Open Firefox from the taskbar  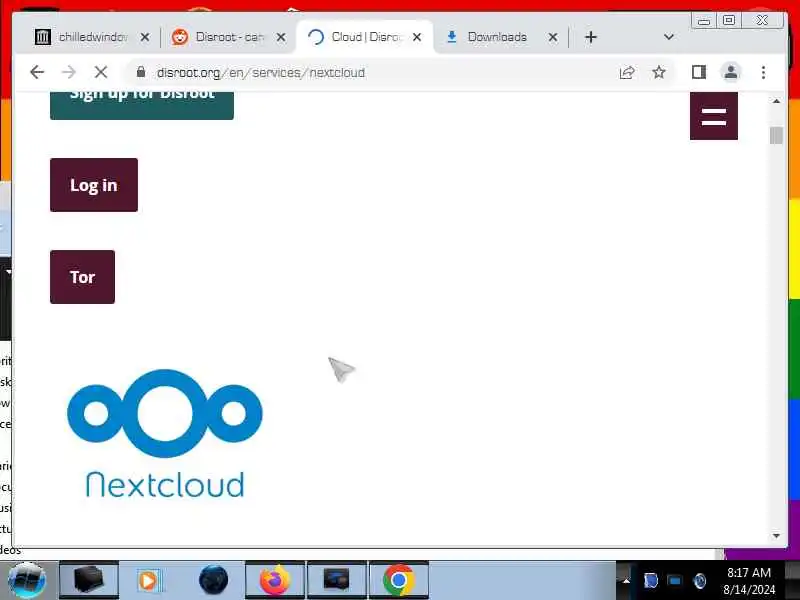tap(275, 580)
